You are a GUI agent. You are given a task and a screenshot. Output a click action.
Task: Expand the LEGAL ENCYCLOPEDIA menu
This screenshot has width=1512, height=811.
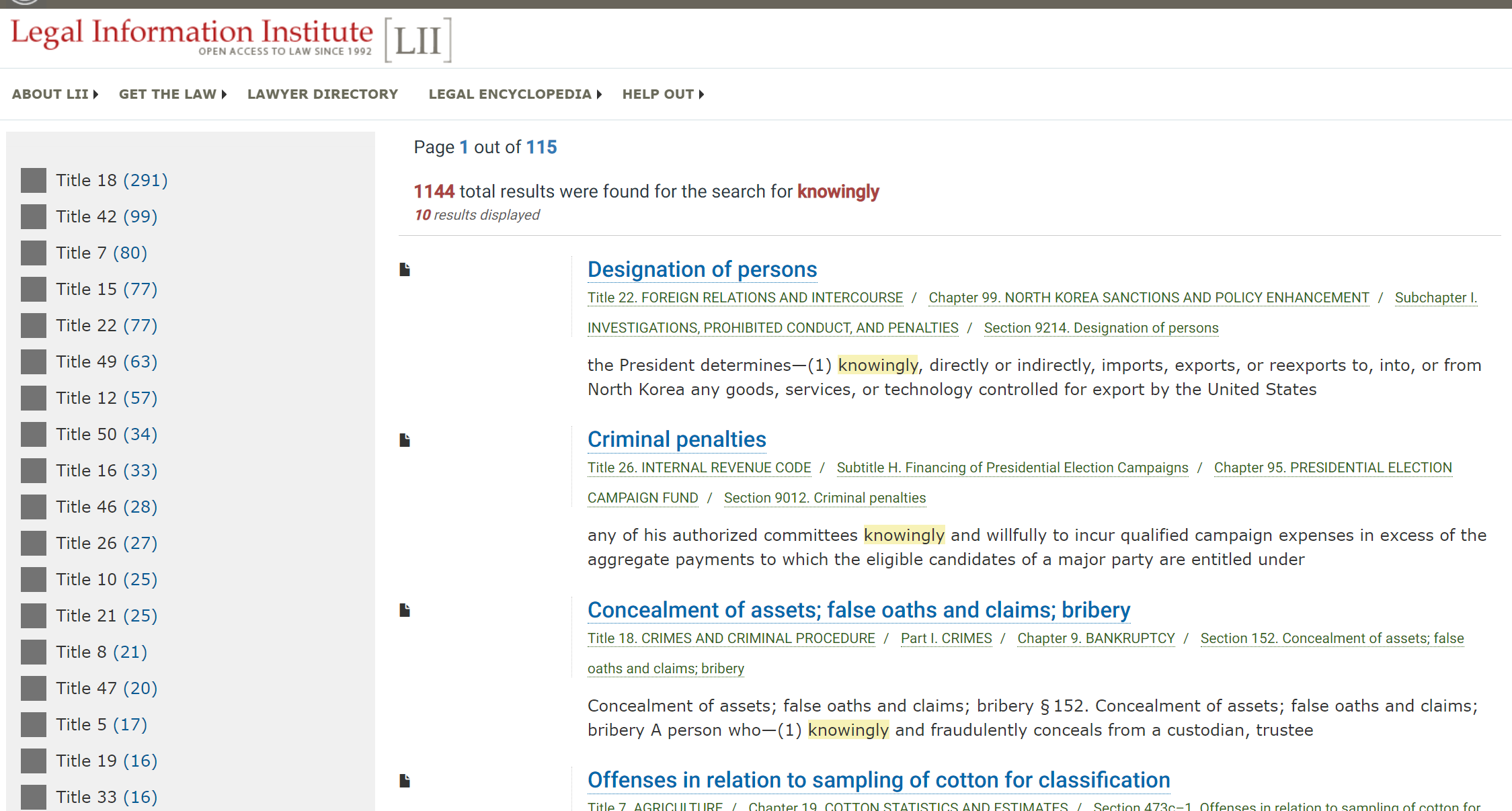515,94
